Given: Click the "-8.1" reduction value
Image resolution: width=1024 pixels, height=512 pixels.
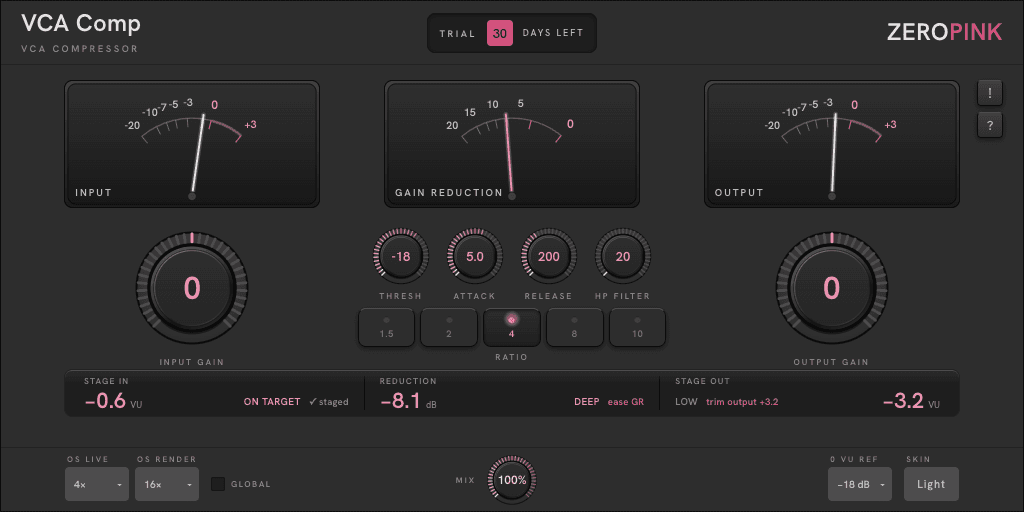Looking at the screenshot, I should click(401, 401).
